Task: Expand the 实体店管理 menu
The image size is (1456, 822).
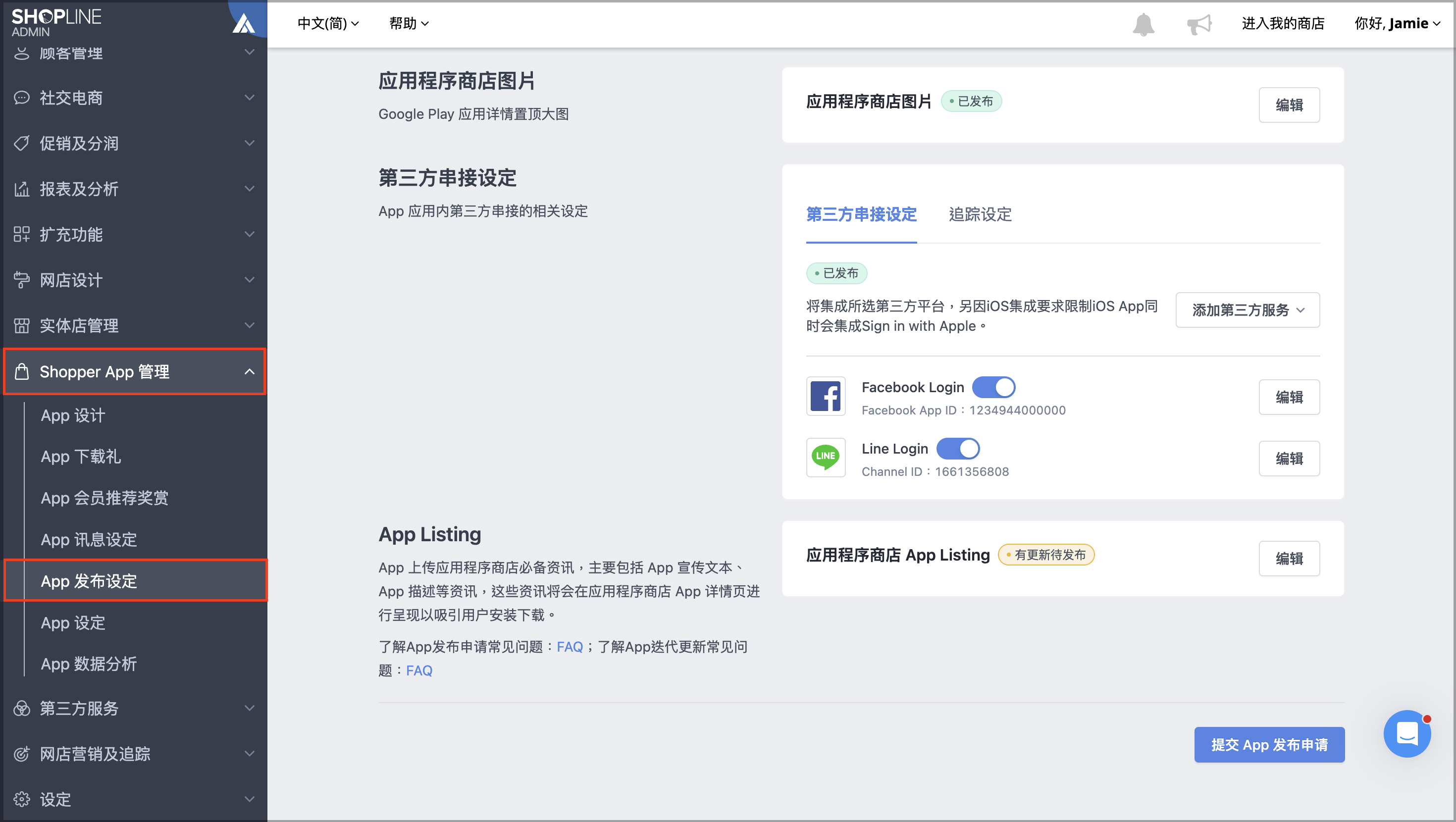Action: pyautogui.click(x=134, y=326)
